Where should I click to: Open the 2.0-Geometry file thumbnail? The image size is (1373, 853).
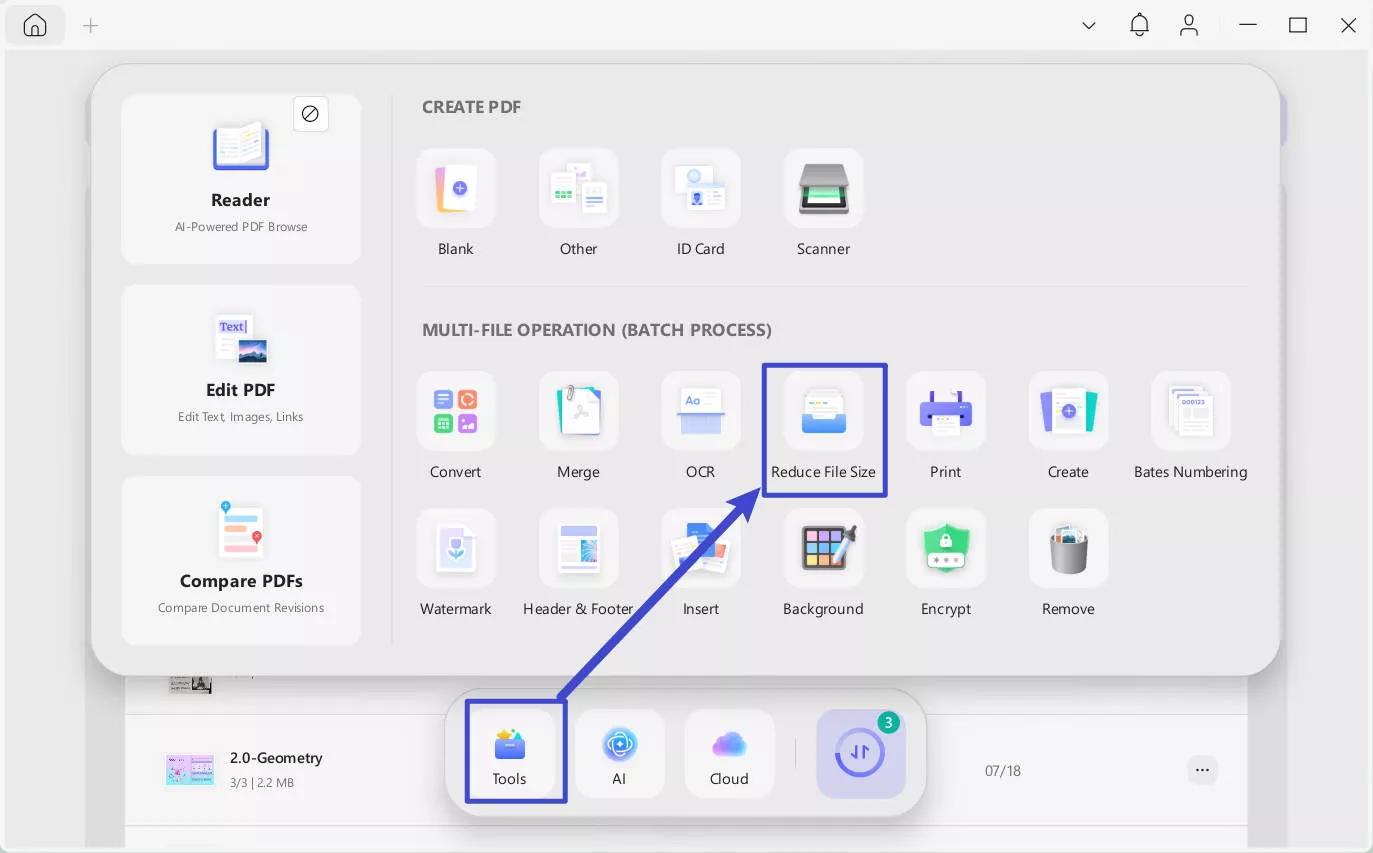tap(190, 770)
